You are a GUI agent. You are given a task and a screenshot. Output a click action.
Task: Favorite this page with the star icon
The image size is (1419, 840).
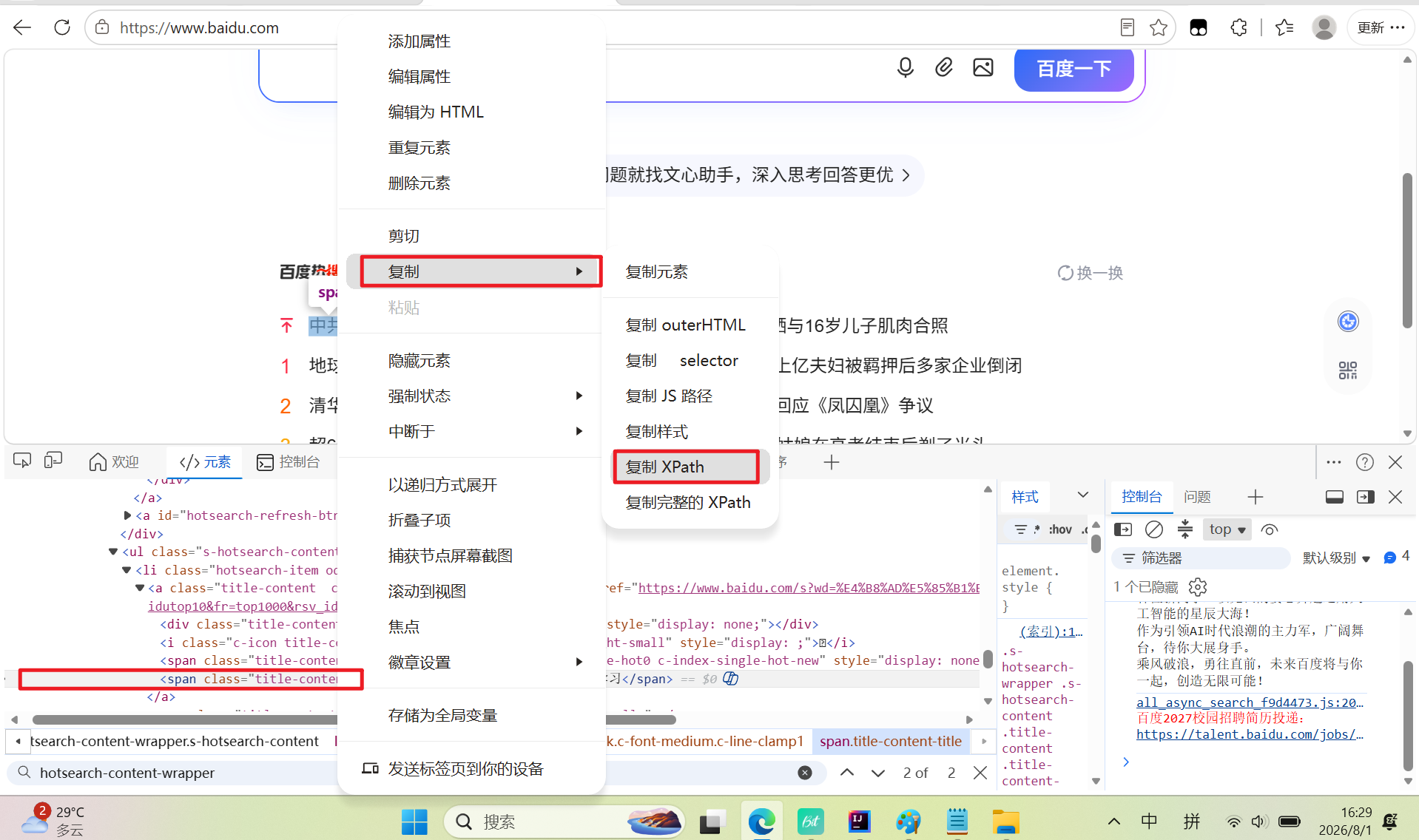[x=1159, y=28]
